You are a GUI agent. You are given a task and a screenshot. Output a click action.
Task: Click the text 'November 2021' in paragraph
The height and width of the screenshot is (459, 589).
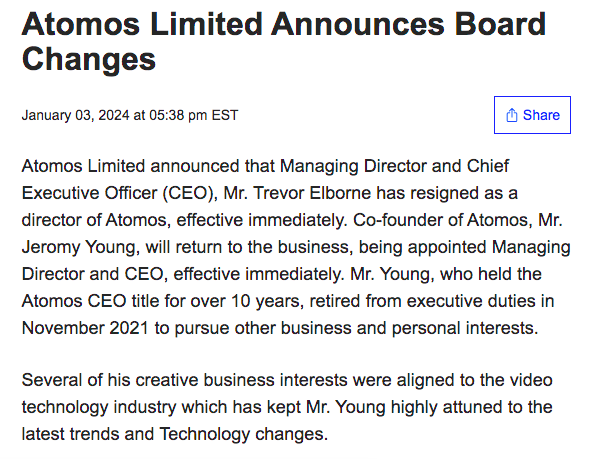click(x=85, y=328)
